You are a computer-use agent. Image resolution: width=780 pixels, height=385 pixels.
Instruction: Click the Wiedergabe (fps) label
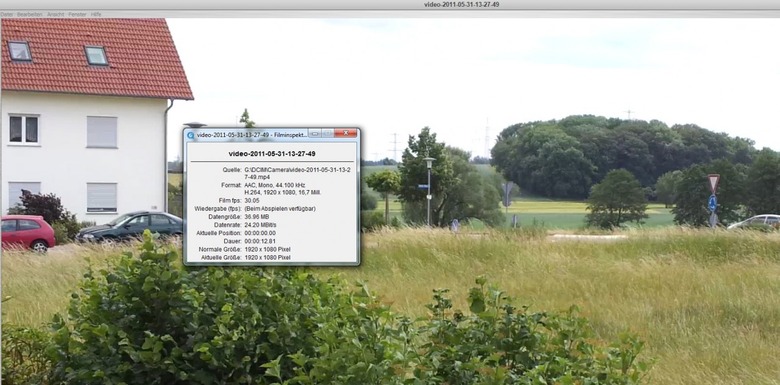click(218, 208)
